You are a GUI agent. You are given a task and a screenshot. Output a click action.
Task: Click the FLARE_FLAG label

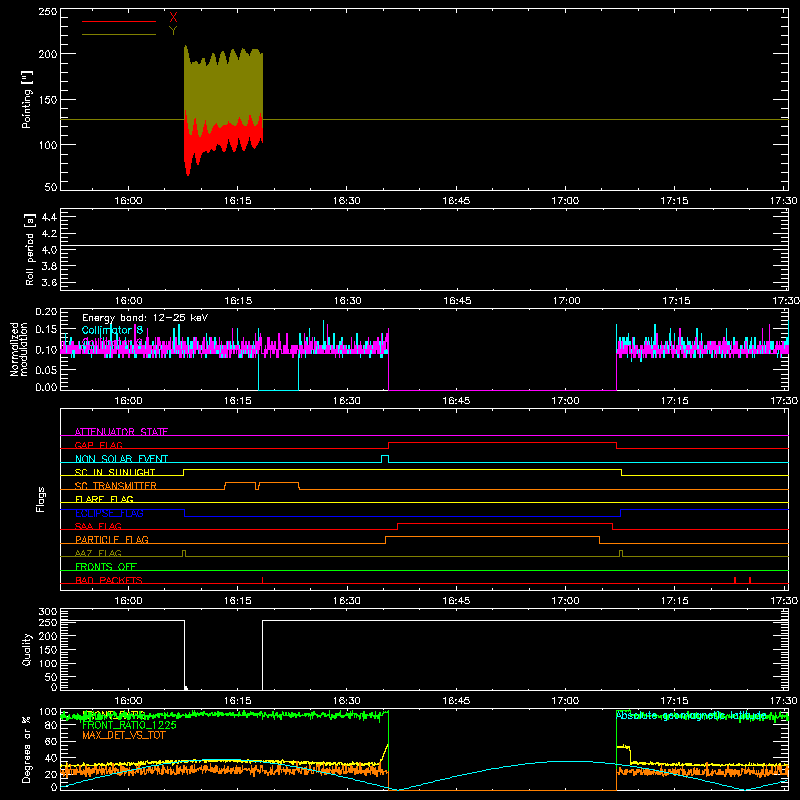tap(104, 499)
